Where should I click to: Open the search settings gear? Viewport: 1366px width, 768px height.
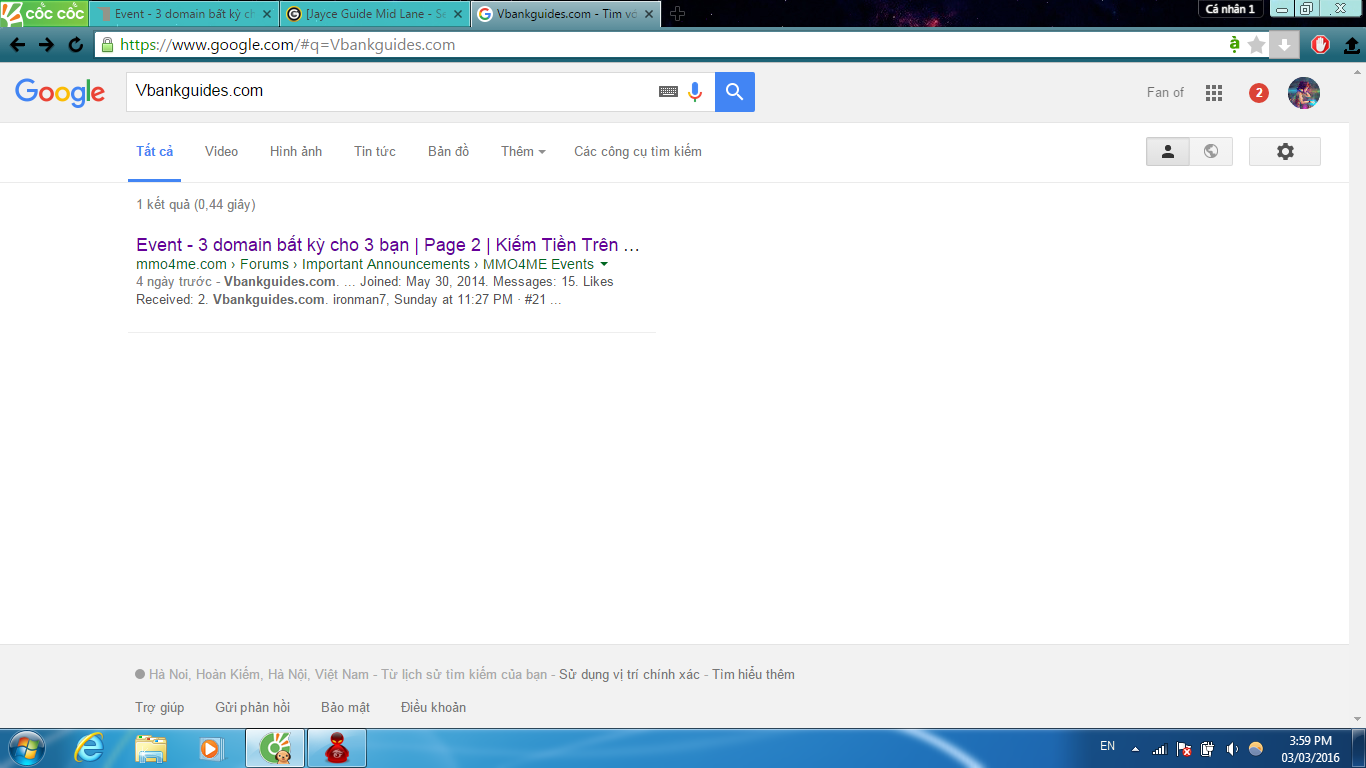[1285, 151]
